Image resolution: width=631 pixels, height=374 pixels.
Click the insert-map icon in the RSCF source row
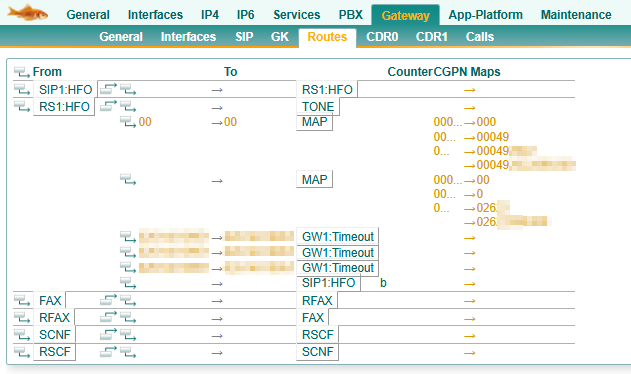pyautogui.click(x=128, y=353)
